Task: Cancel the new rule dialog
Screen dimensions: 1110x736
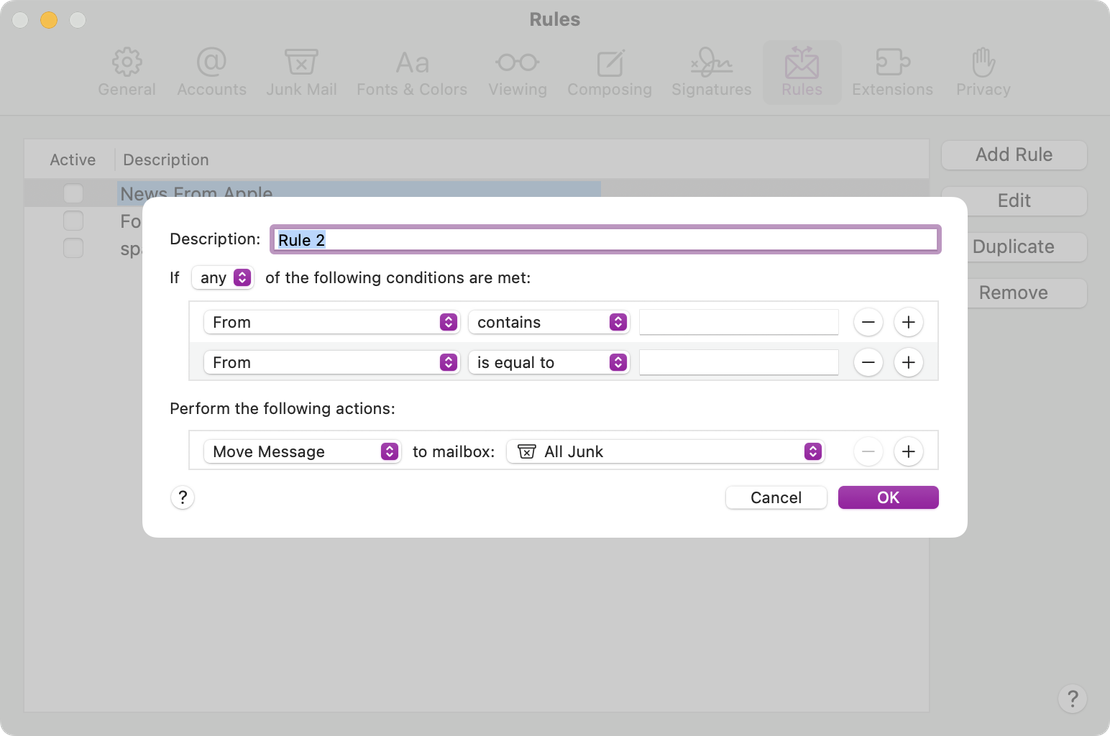Action: coord(776,498)
